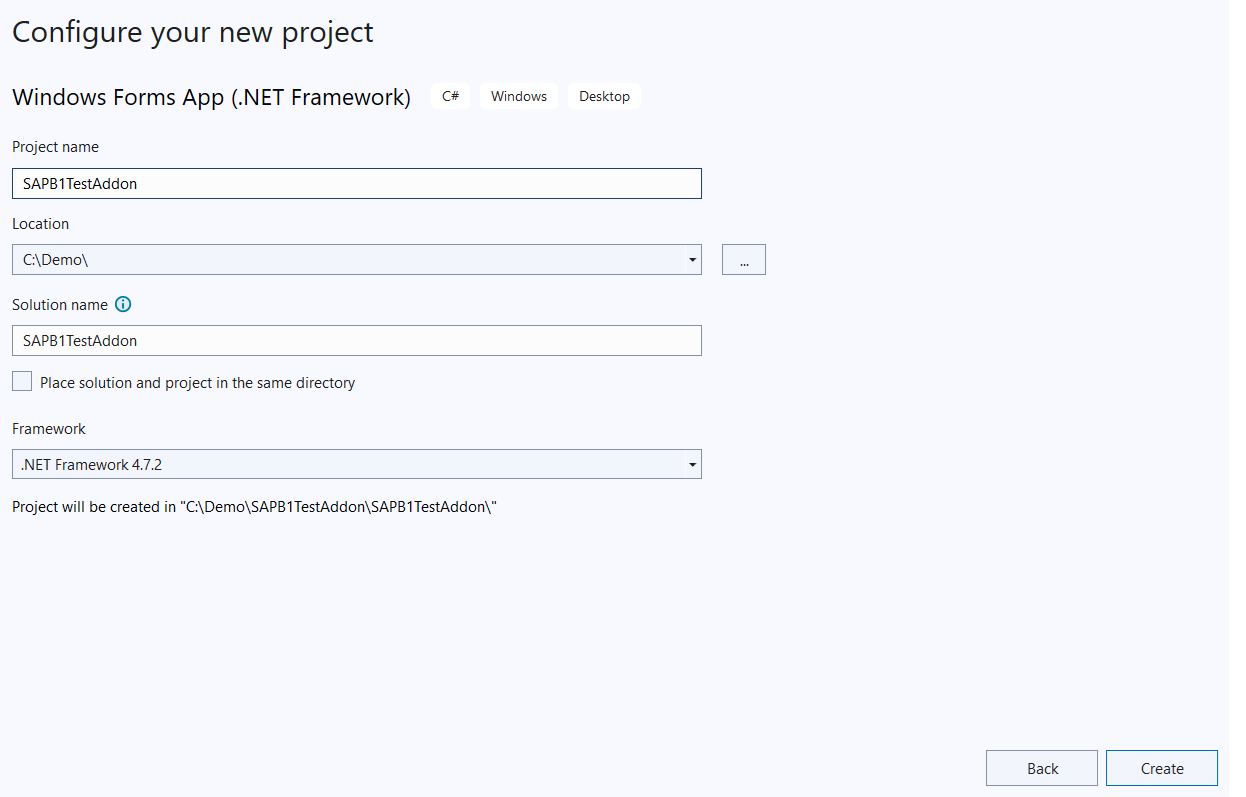Select the SAPB1TestAddon project name text
The height and width of the screenshot is (797, 1246).
coord(77,183)
